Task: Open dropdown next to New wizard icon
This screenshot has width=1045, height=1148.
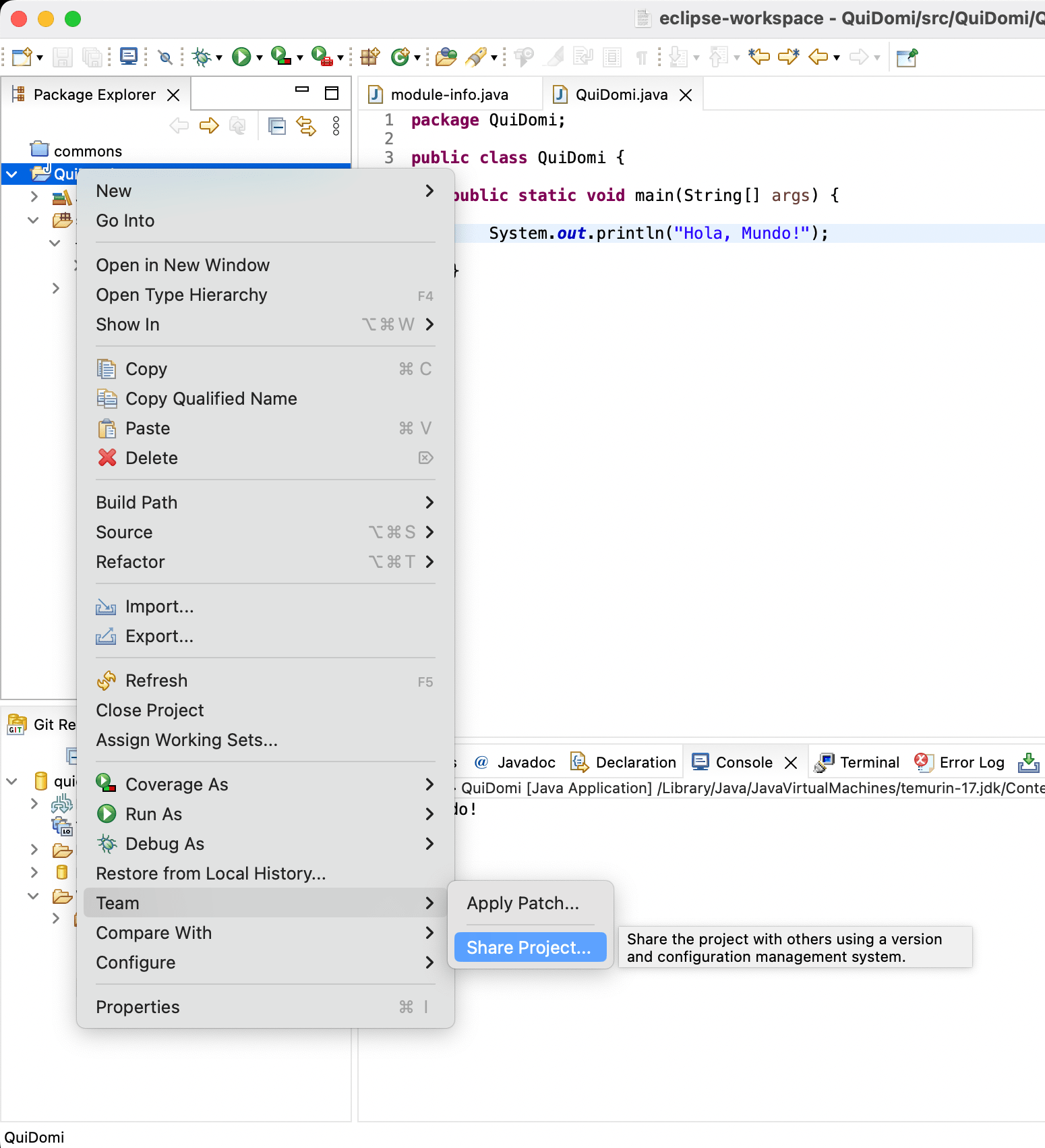Action: [40, 58]
